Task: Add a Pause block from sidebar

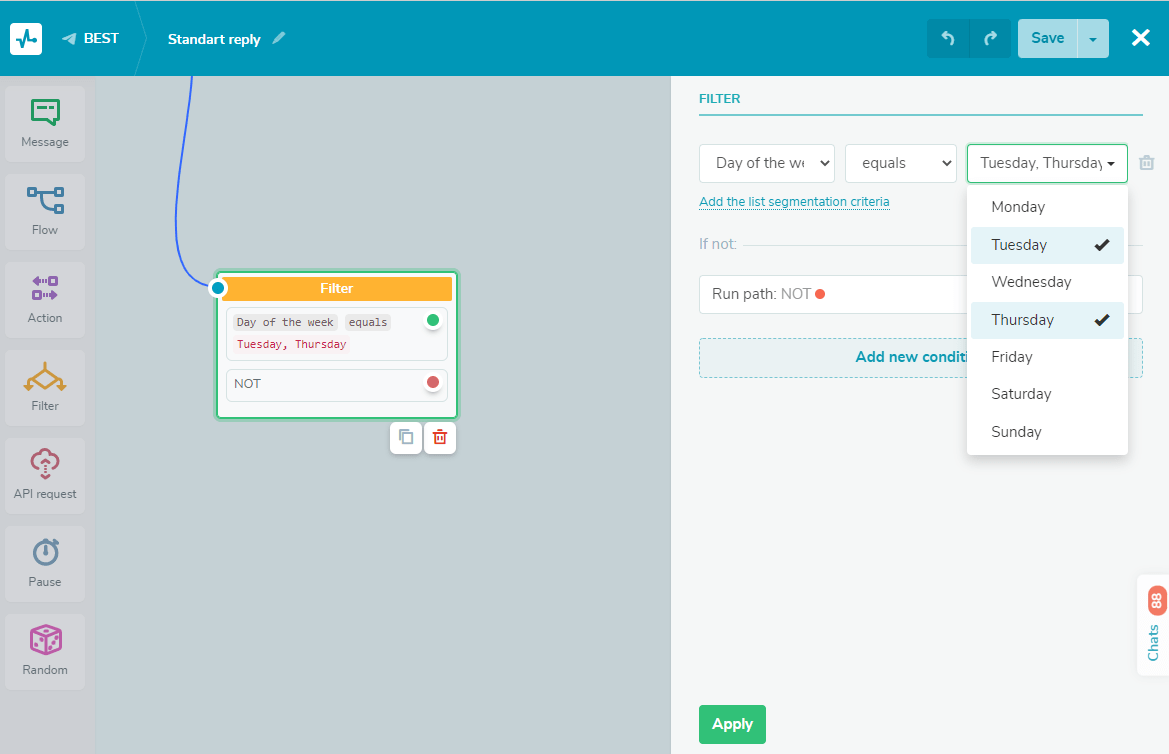Action: coord(45,564)
